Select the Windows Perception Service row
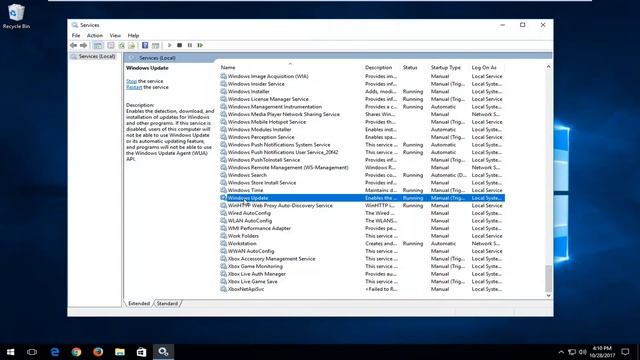Viewport: 640px width, 360px height. [362, 137]
